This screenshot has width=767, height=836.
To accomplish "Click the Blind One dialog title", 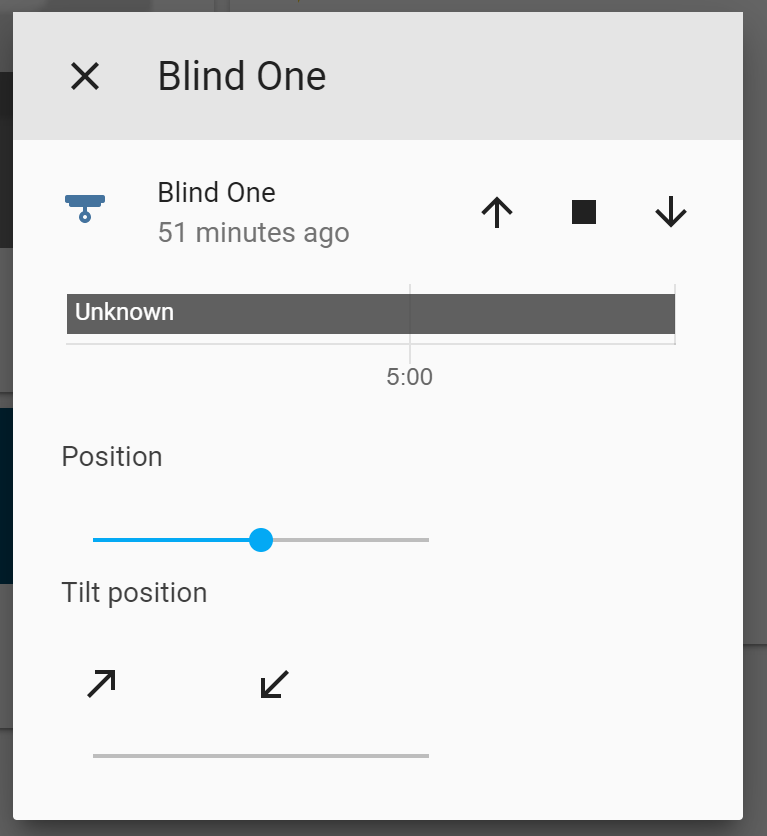I will point(242,77).
